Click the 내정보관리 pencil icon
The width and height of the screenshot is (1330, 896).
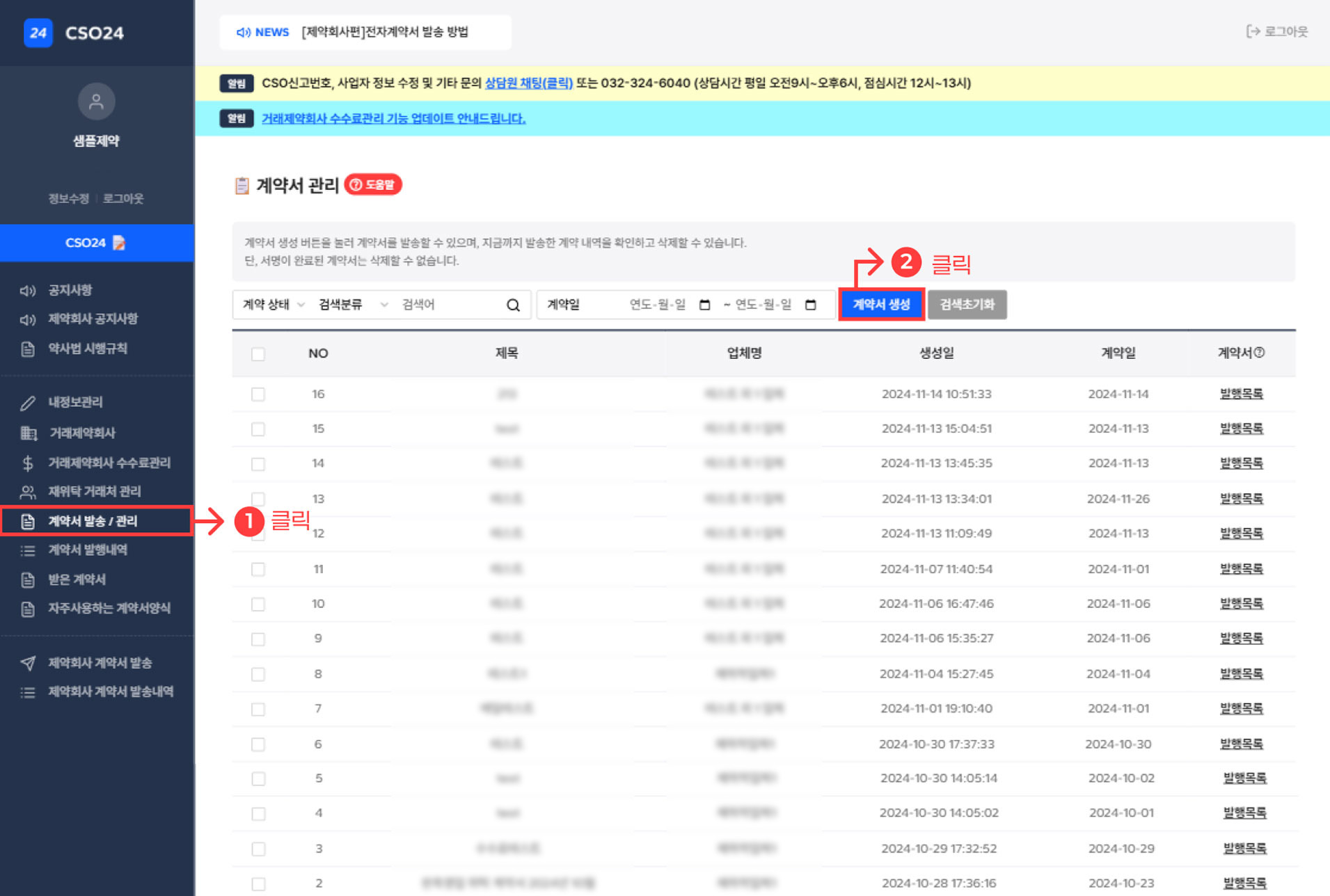[x=28, y=402]
